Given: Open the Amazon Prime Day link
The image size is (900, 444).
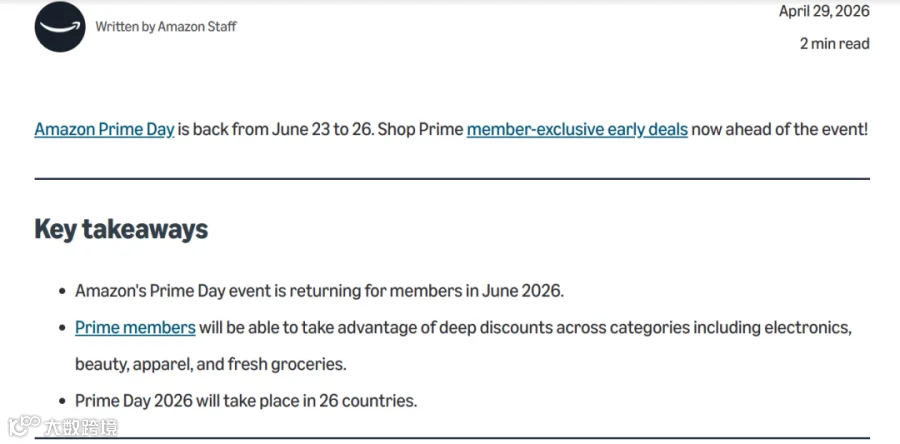Looking at the screenshot, I should (x=104, y=130).
